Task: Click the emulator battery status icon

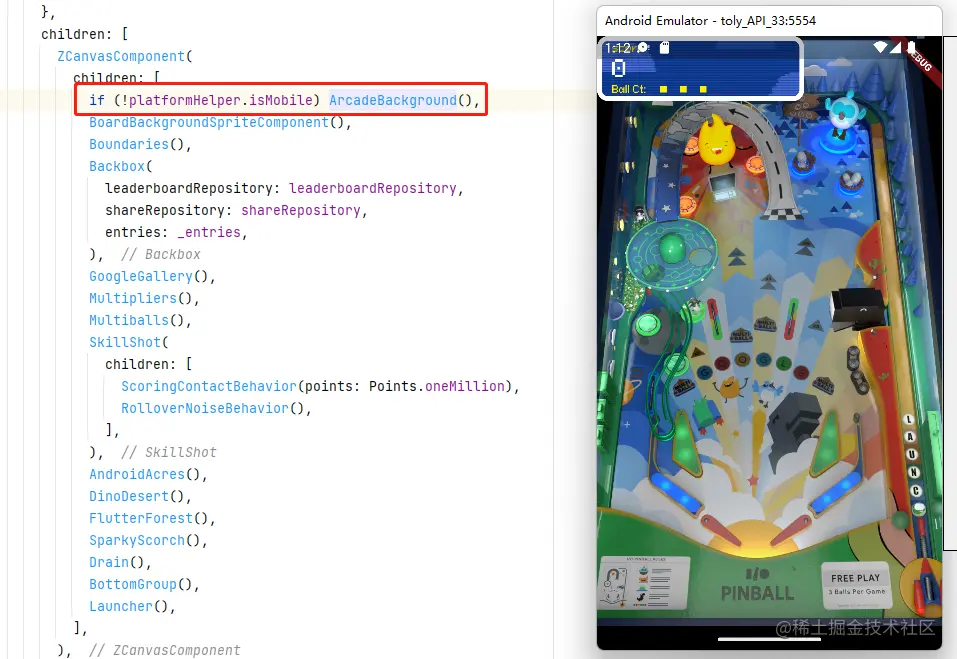Action: pos(911,48)
